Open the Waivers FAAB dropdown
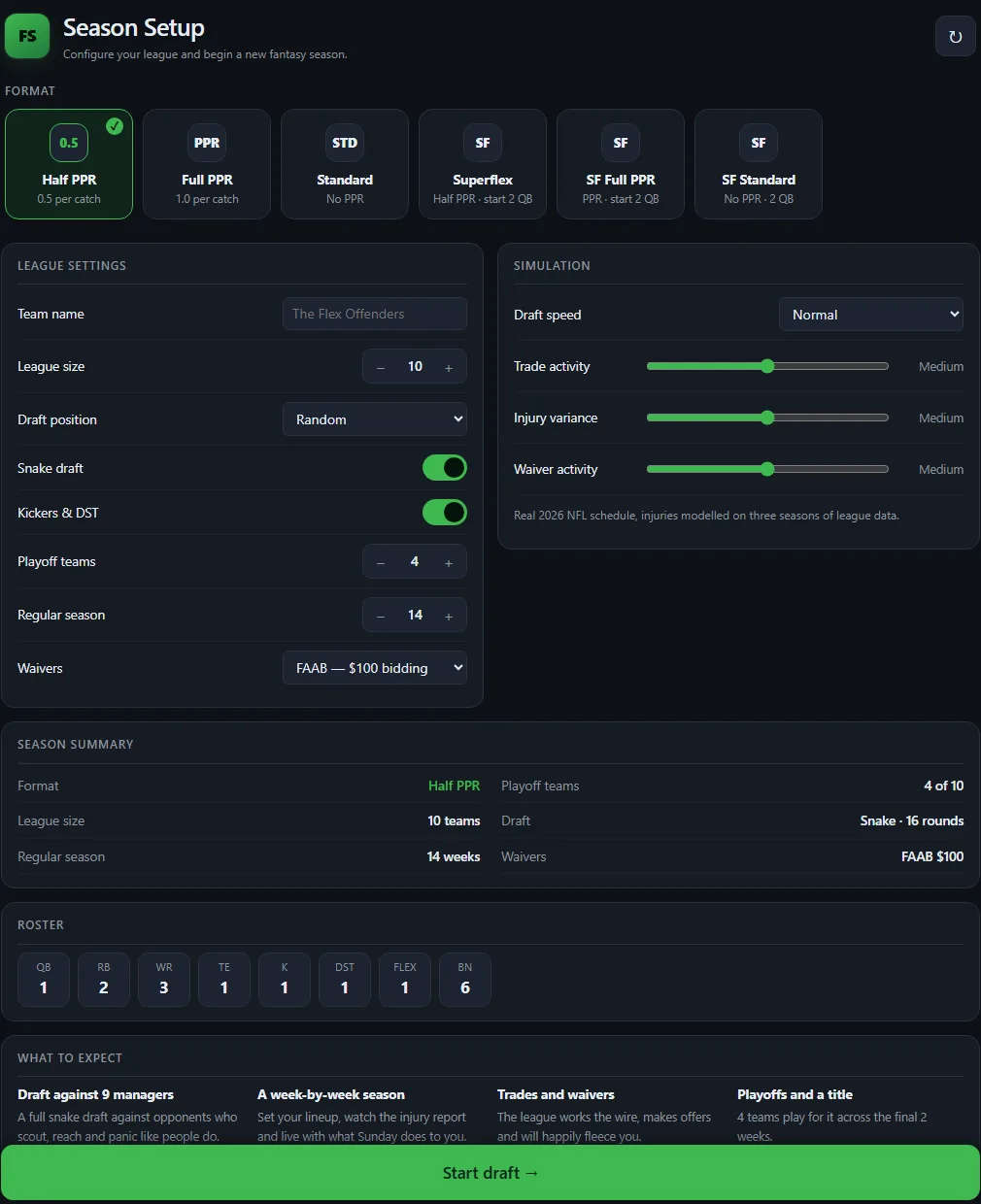 tap(375, 668)
